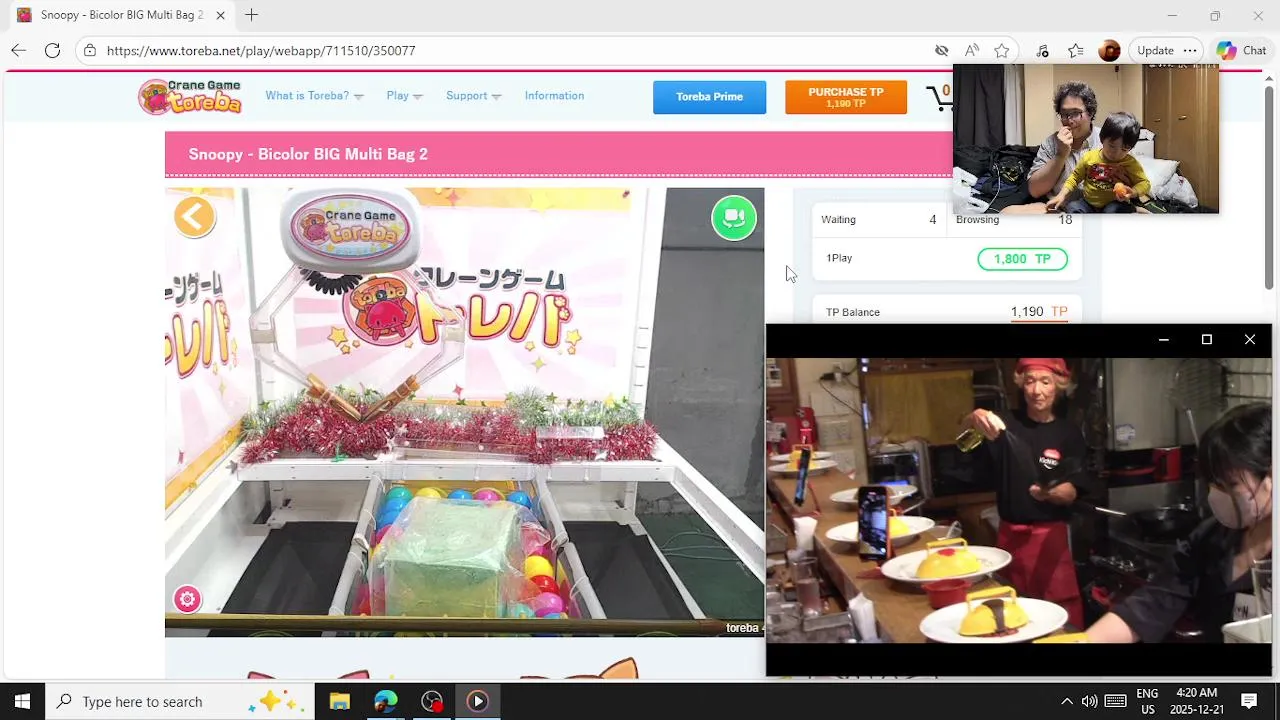Click the PURCHASE TP button
The image size is (1280, 720).
(846, 97)
